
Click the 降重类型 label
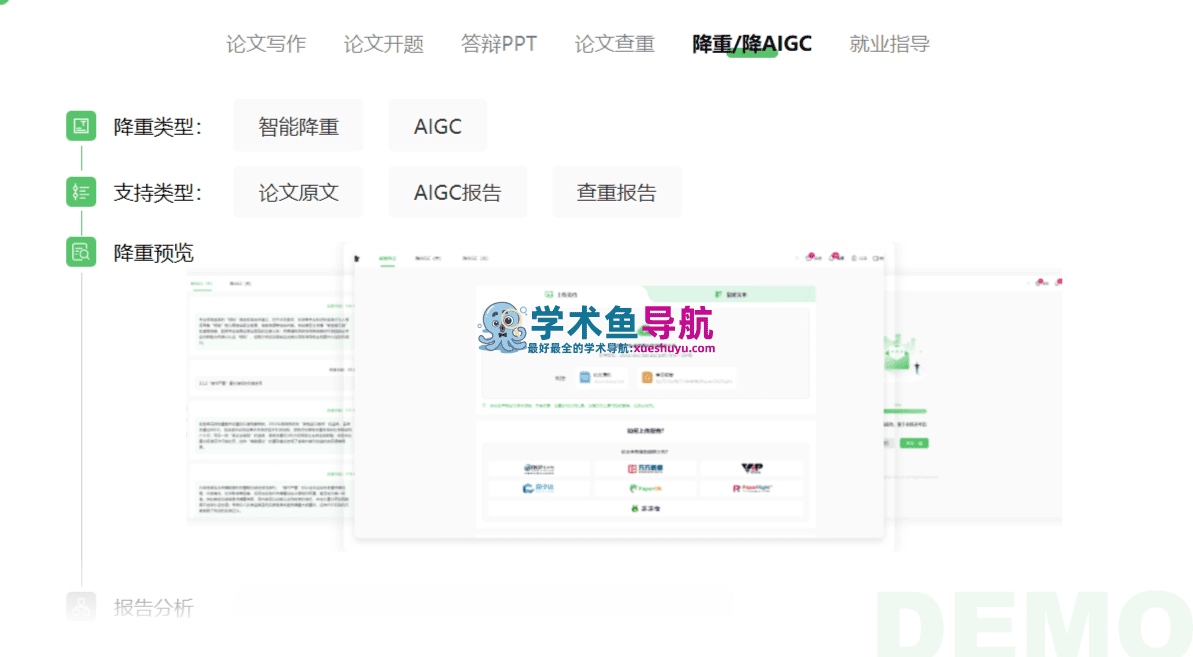(x=158, y=127)
